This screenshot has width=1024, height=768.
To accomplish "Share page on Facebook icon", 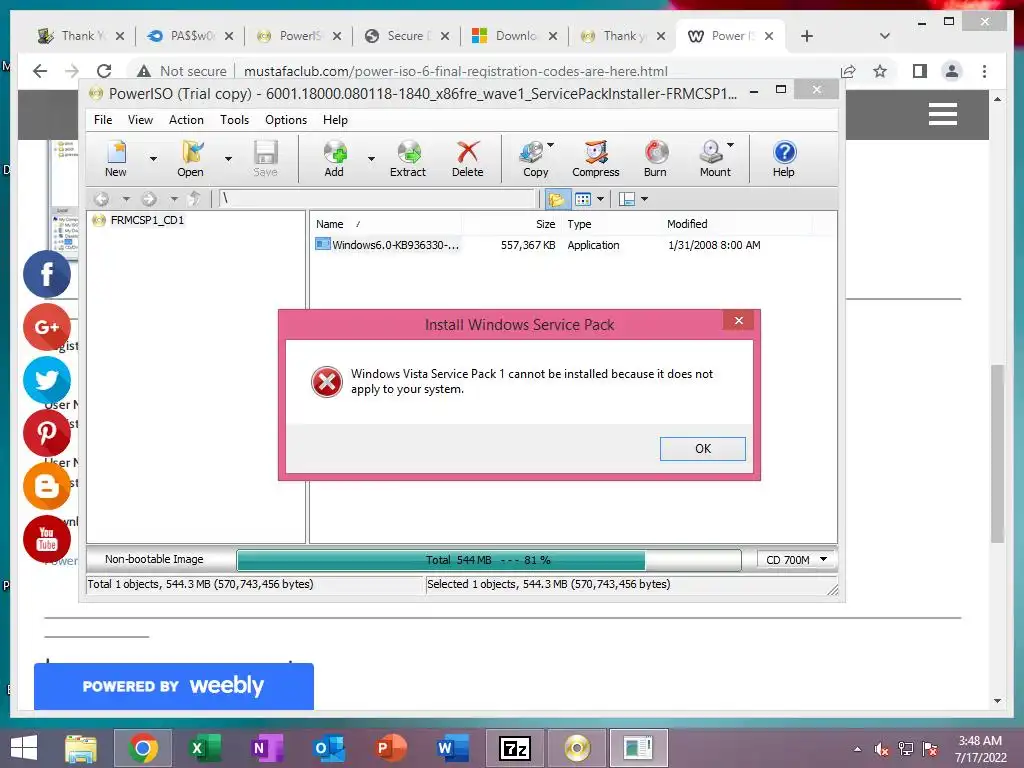I will pyautogui.click(x=47, y=274).
